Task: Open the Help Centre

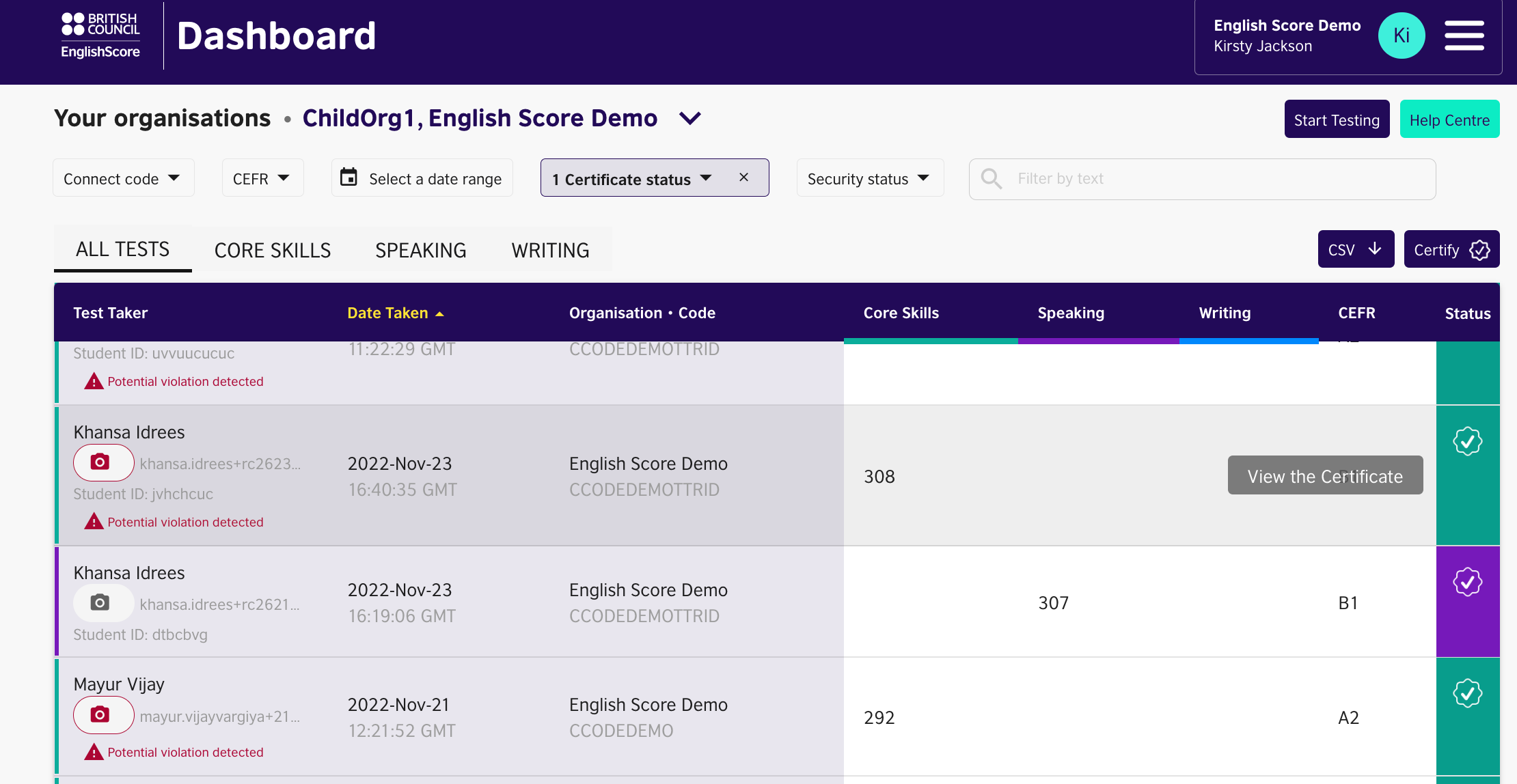Action: pyautogui.click(x=1449, y=120)
